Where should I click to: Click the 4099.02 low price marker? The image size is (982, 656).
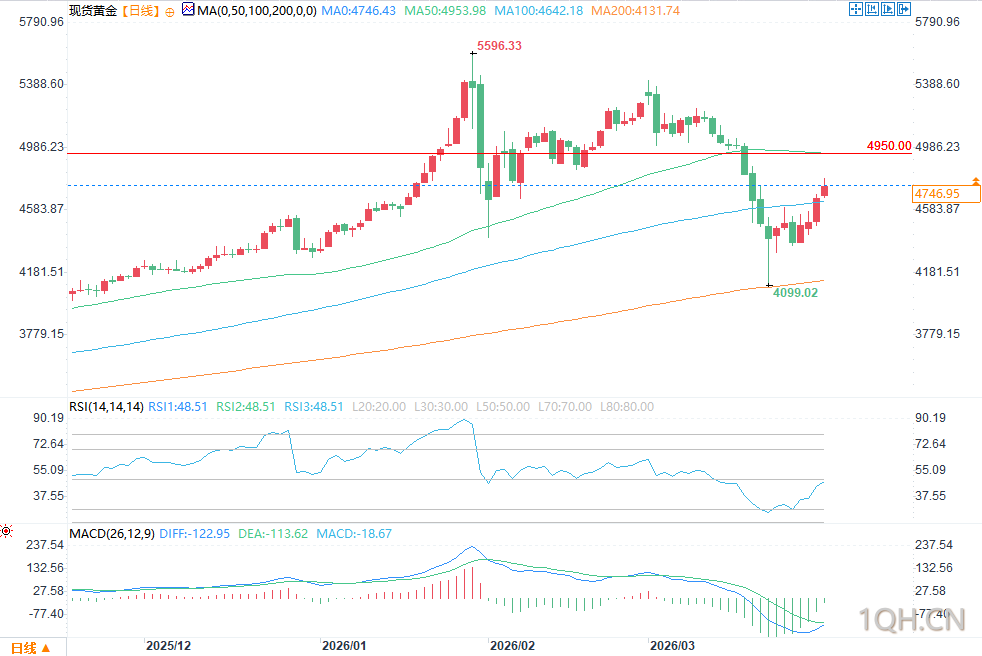795,293
